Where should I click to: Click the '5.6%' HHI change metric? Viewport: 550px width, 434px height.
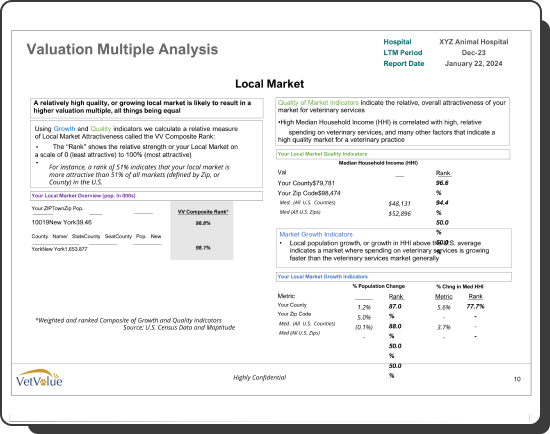(x=444, y=307)
